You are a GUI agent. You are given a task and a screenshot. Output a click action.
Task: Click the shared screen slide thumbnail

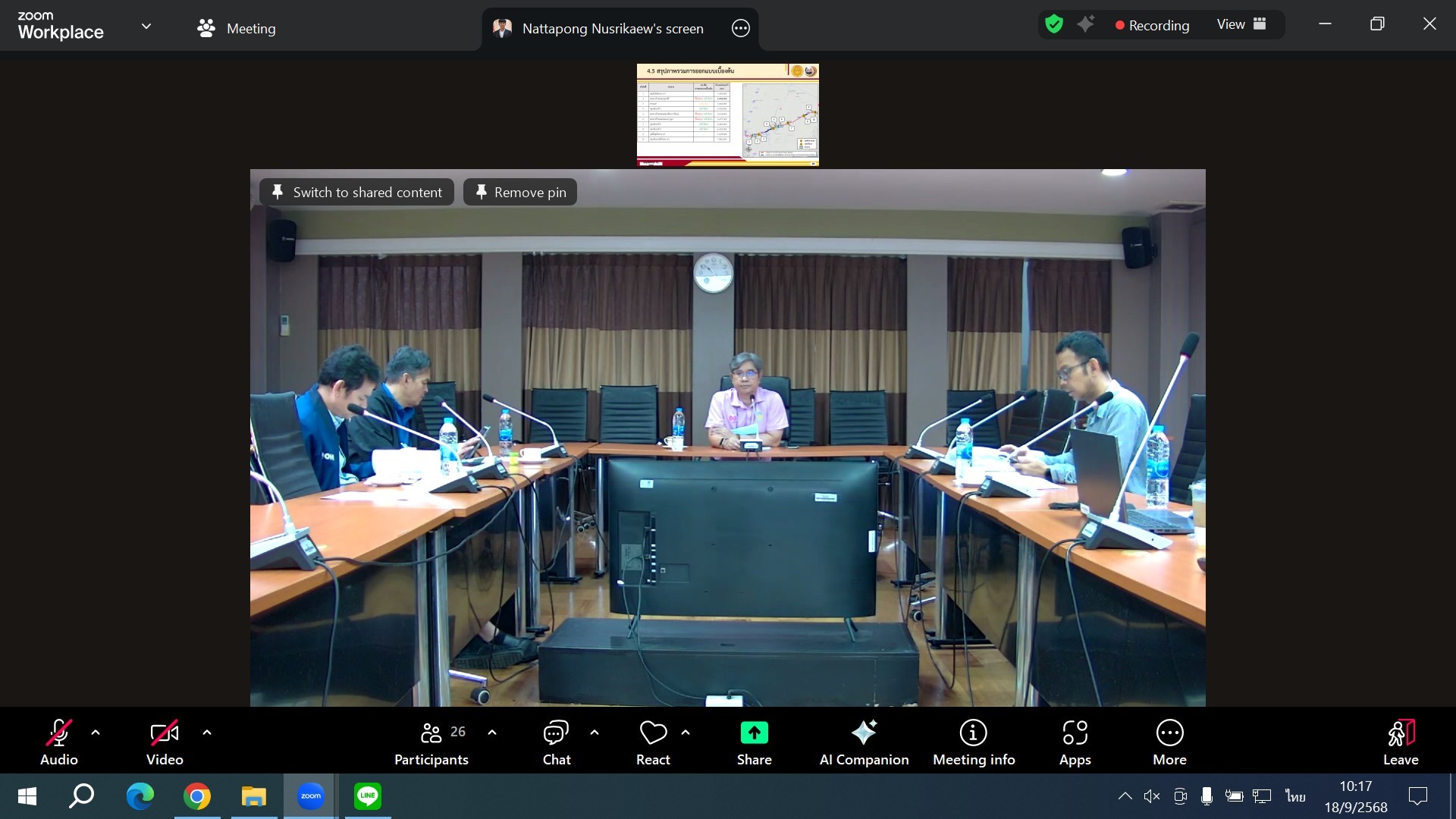(x=727, y=115)
